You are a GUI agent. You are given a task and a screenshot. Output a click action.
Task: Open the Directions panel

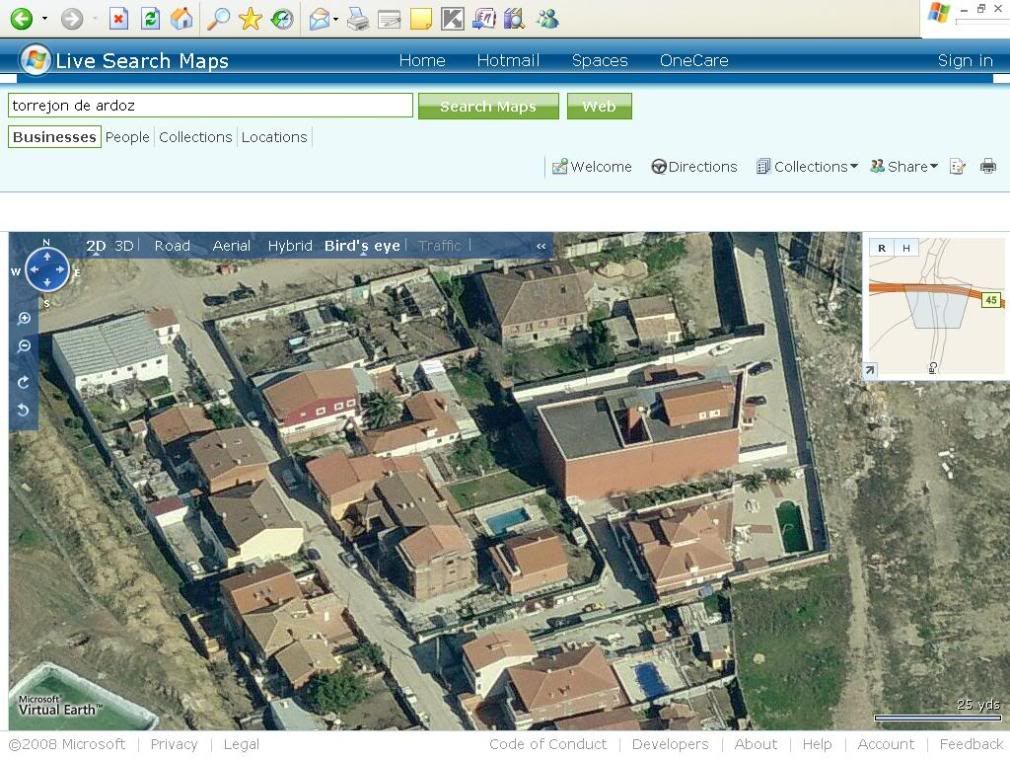coord(694,167)
